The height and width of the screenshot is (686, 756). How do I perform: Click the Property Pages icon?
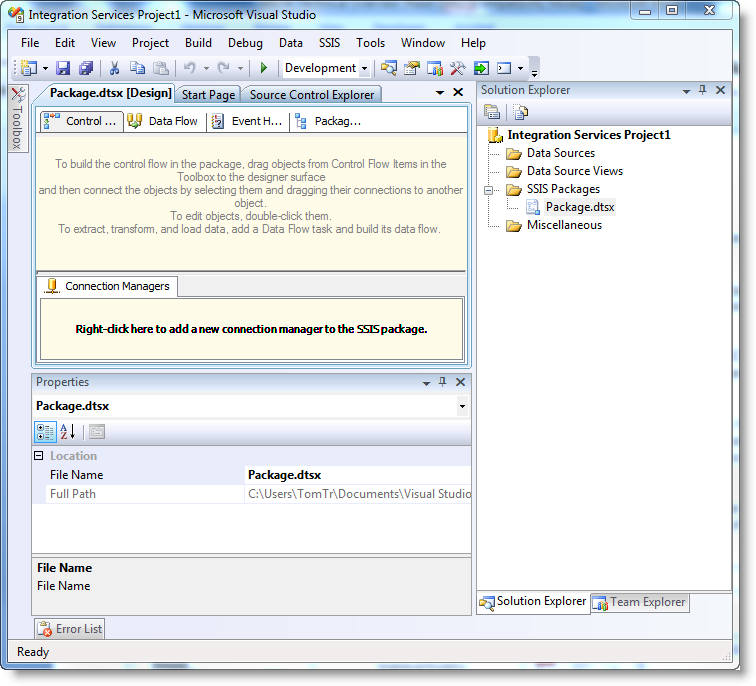97,432
